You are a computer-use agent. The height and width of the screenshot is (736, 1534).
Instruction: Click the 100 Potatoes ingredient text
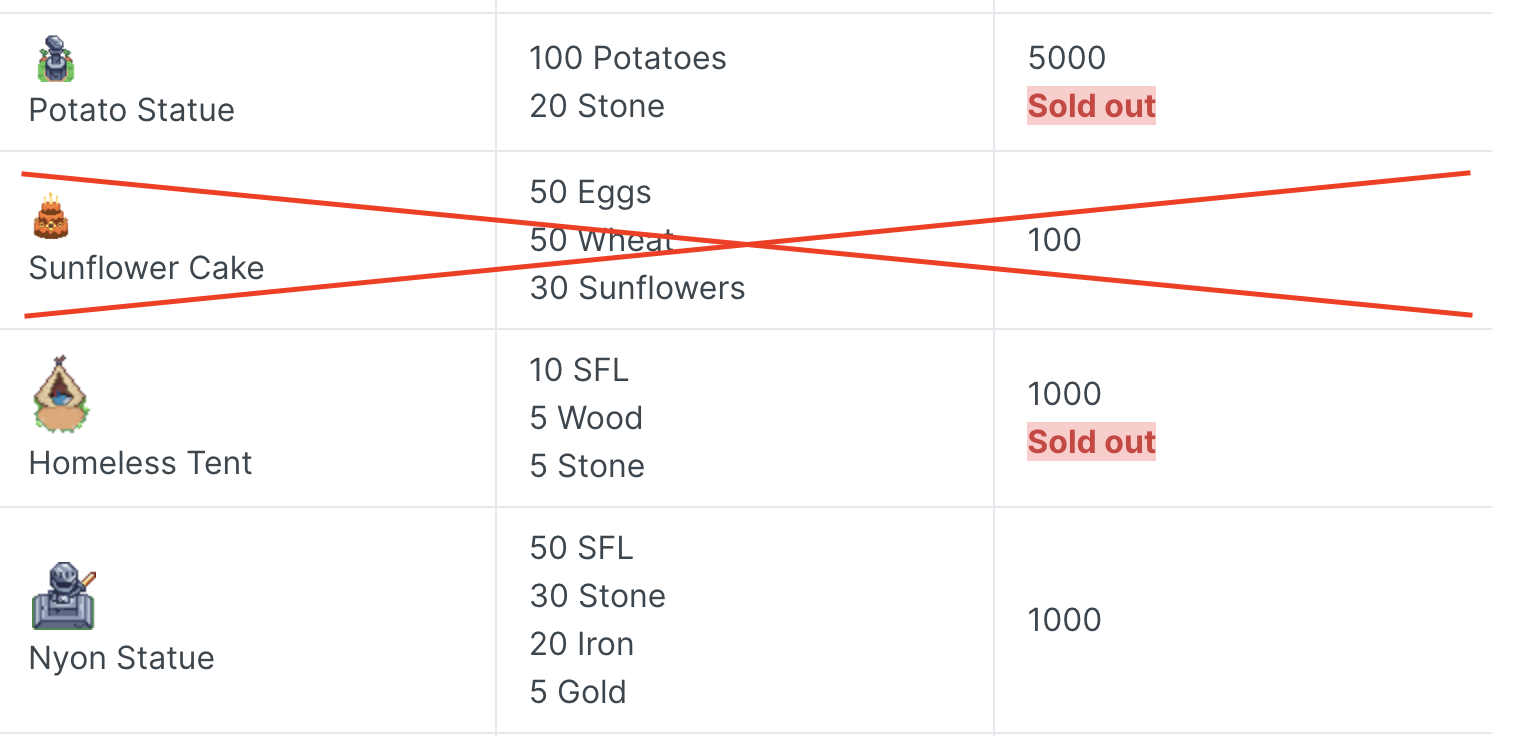[x=628, y=58]
